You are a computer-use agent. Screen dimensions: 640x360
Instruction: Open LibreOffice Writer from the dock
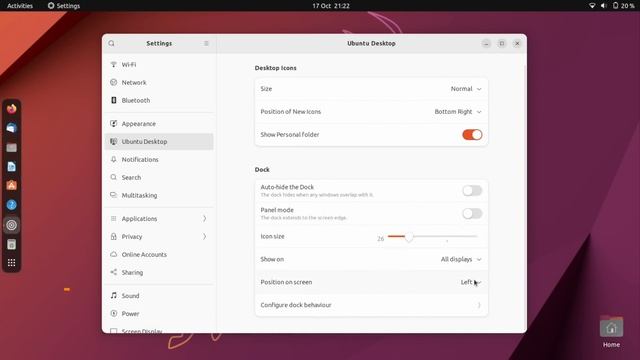tap(11, 167)
